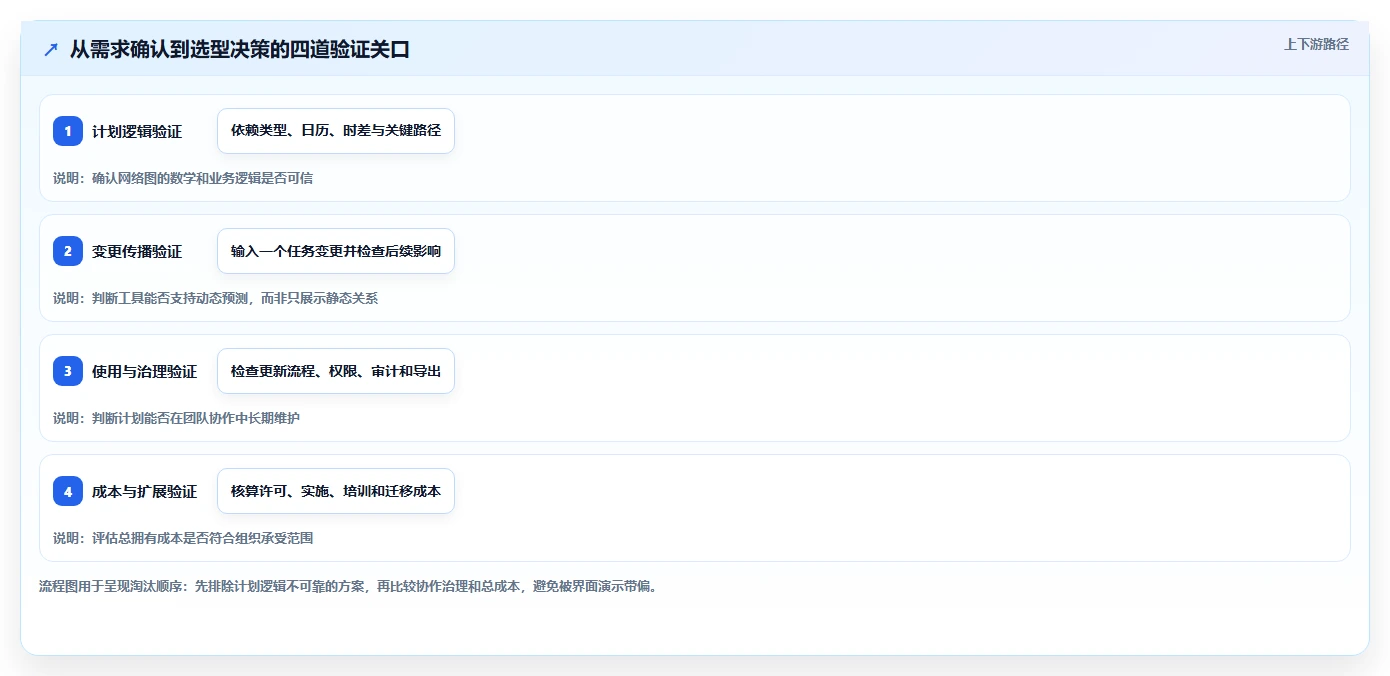The width and height of the screenshot is (1390, 676).
Task: Click the number 4 step badge
Action: click(68, 491)
